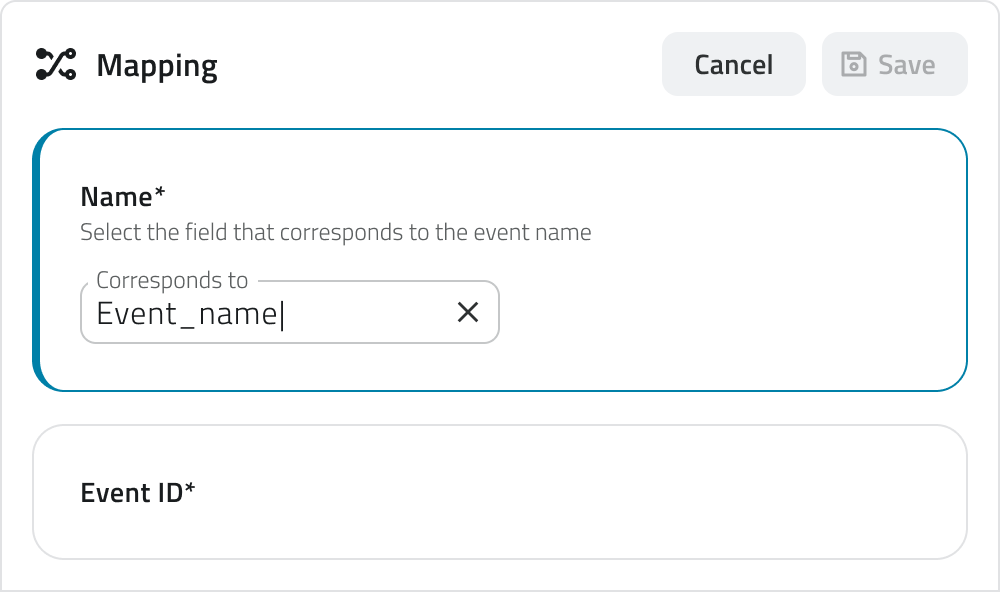Click the Mapping title text

(157, 66)
